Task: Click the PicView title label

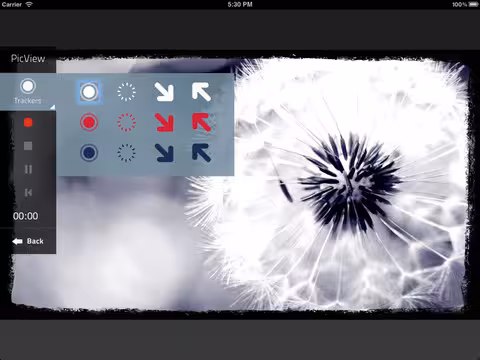Action: 28,59
